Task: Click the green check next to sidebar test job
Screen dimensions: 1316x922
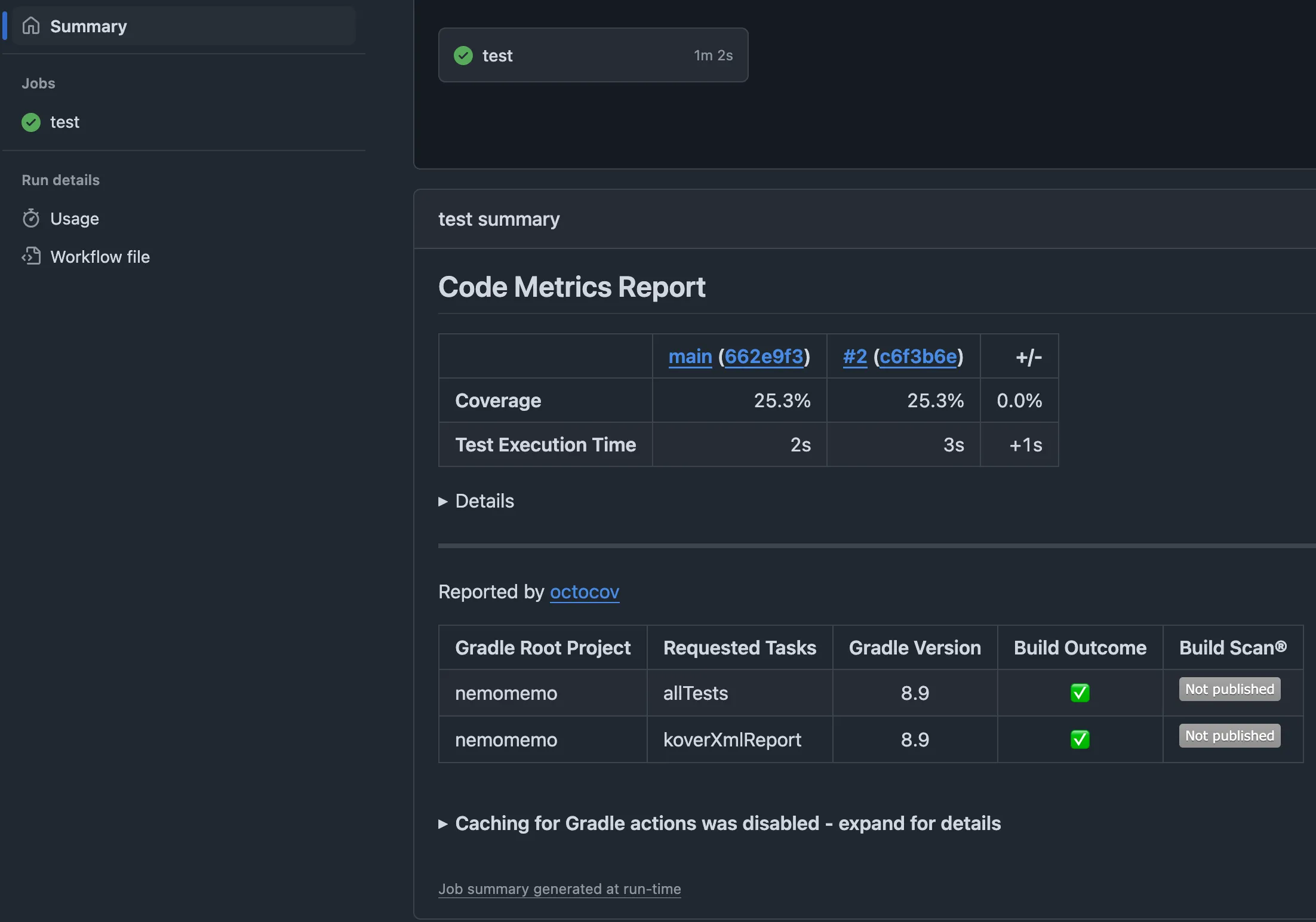Action: point(31,122)
